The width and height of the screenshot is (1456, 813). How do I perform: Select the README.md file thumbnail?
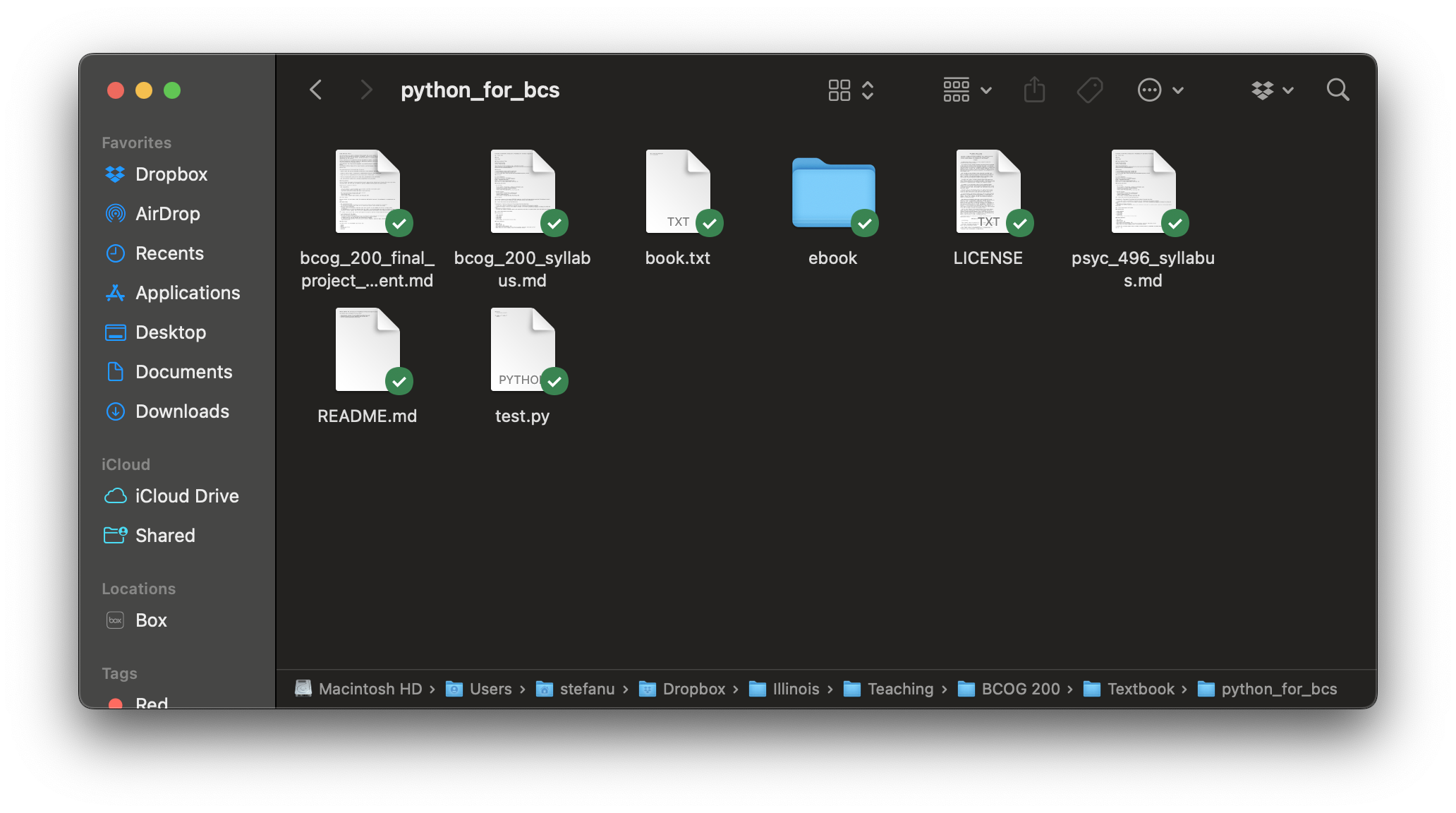pos(367,349)
